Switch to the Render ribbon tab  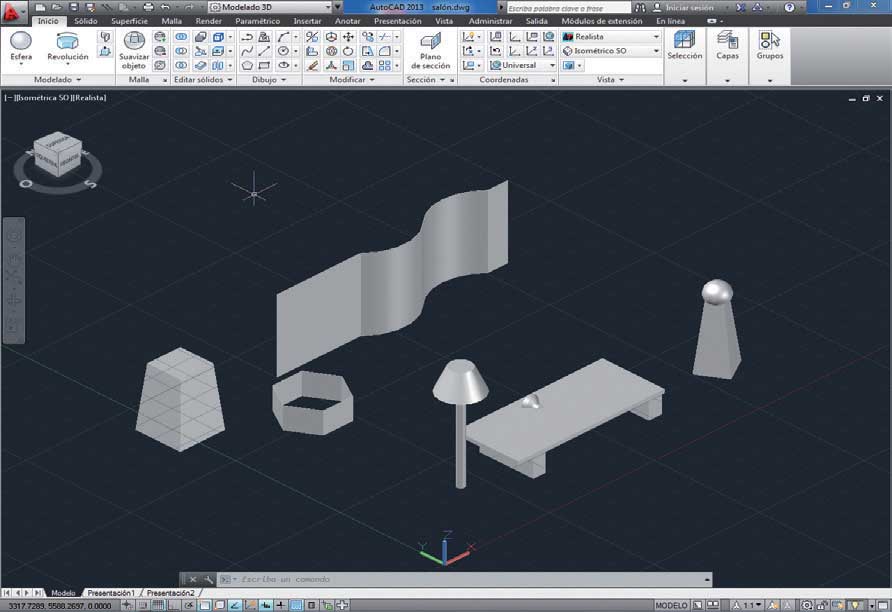(x=209, y=21)
